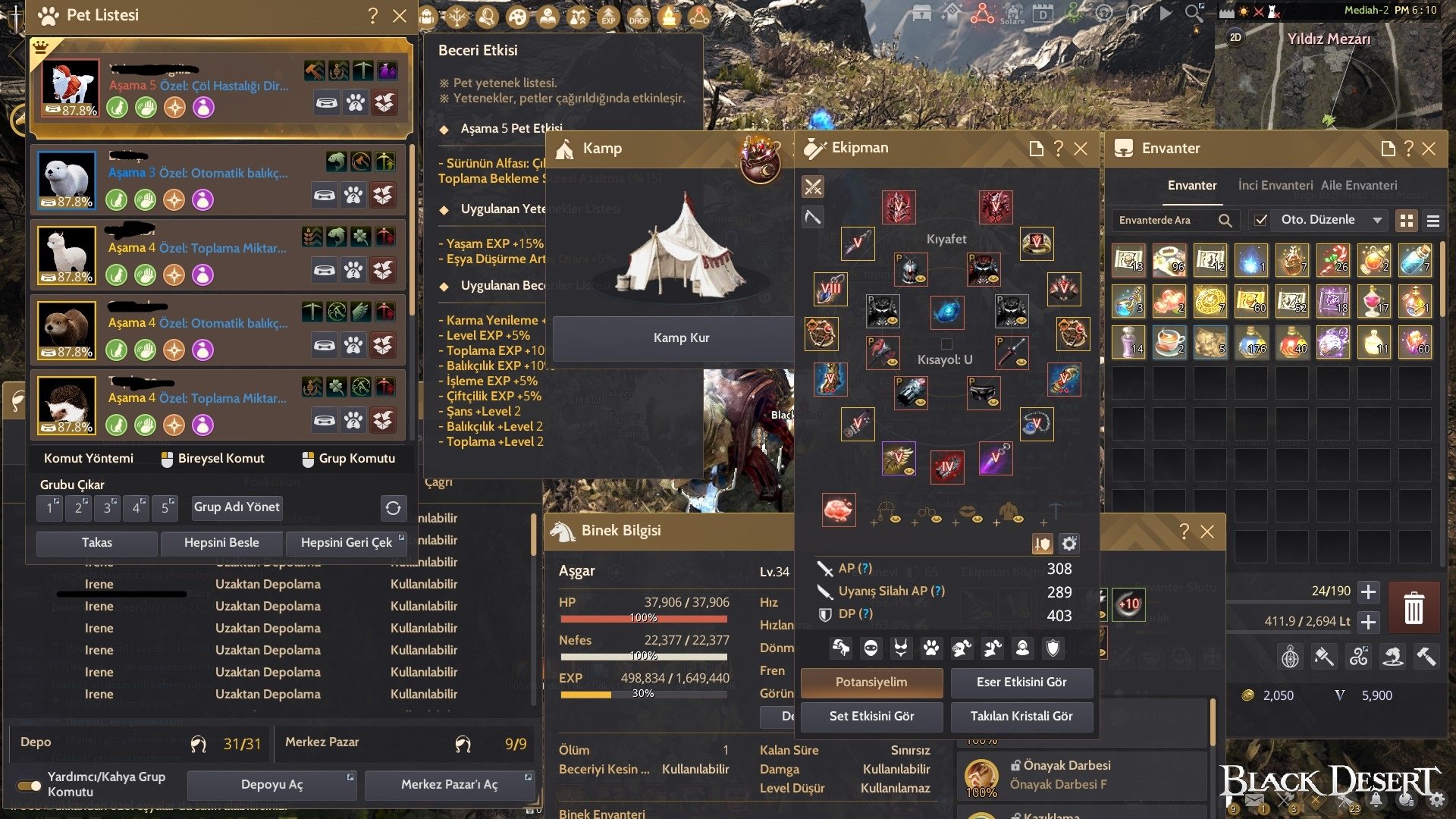This screenshot has width=1456, height=819.
Task: Click the inventory trash can icon
Action: 1414,607
